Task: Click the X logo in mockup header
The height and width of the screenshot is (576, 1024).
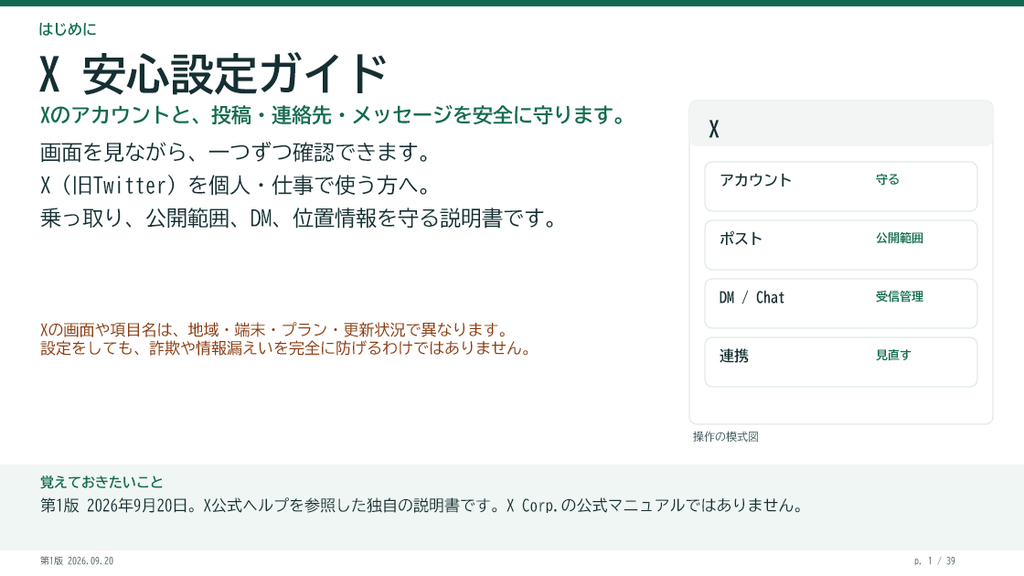Action: tap(714, 129)
